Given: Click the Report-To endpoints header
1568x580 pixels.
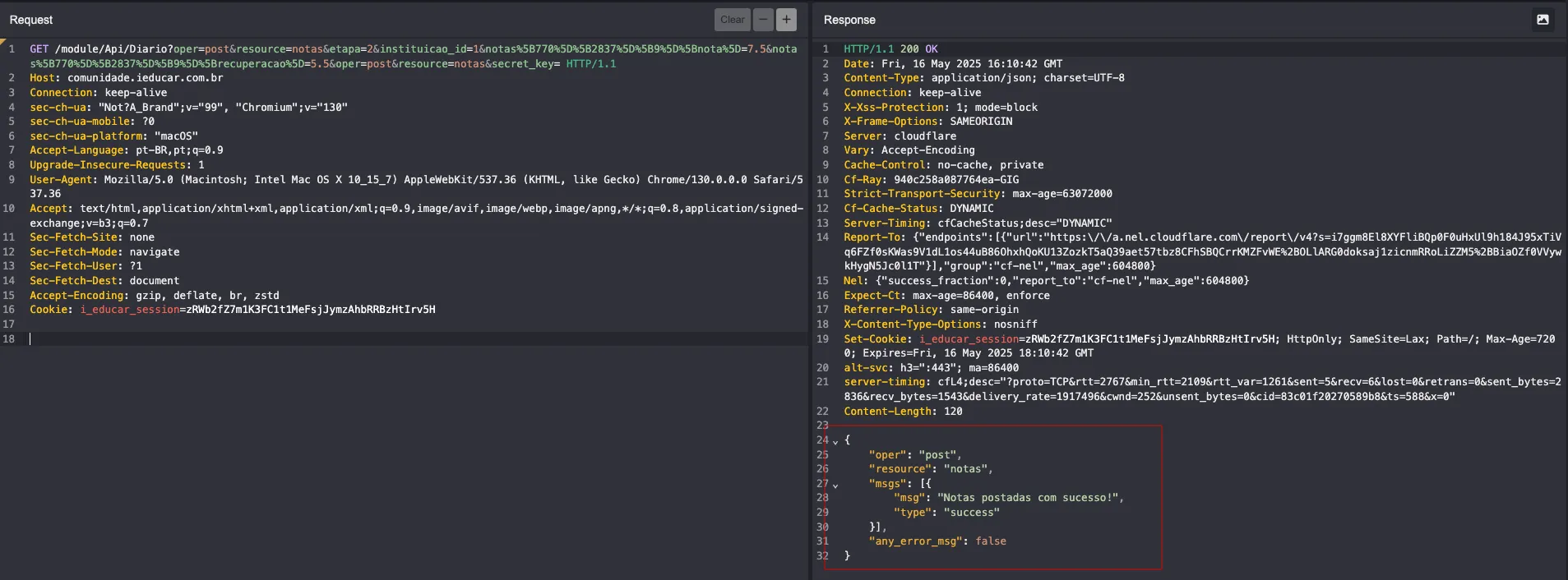Looking at the screenshot, I should (1203, 251).
